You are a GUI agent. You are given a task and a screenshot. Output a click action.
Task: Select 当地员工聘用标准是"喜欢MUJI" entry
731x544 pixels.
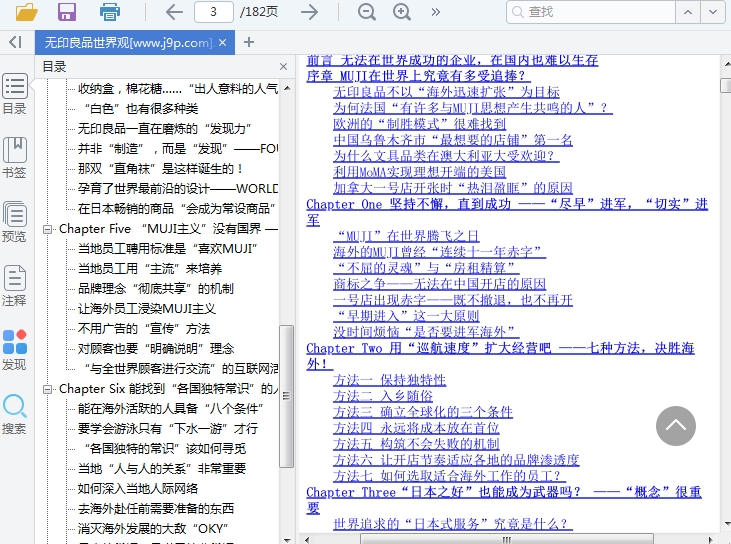coord(167,248)
